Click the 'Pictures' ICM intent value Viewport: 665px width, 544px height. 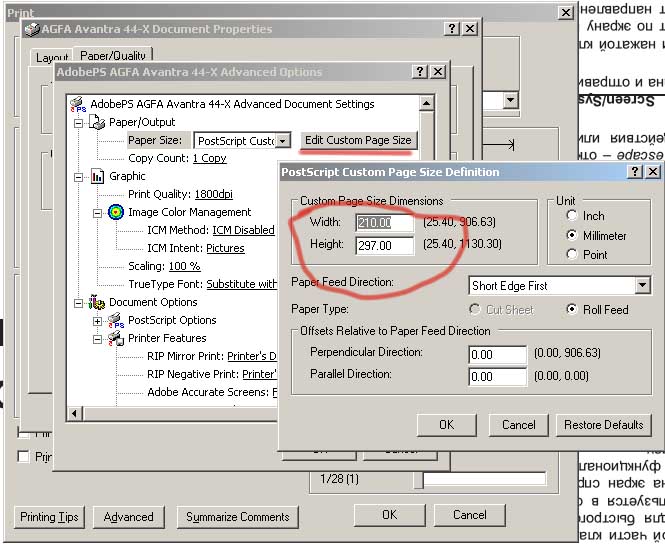coord(225,248)
